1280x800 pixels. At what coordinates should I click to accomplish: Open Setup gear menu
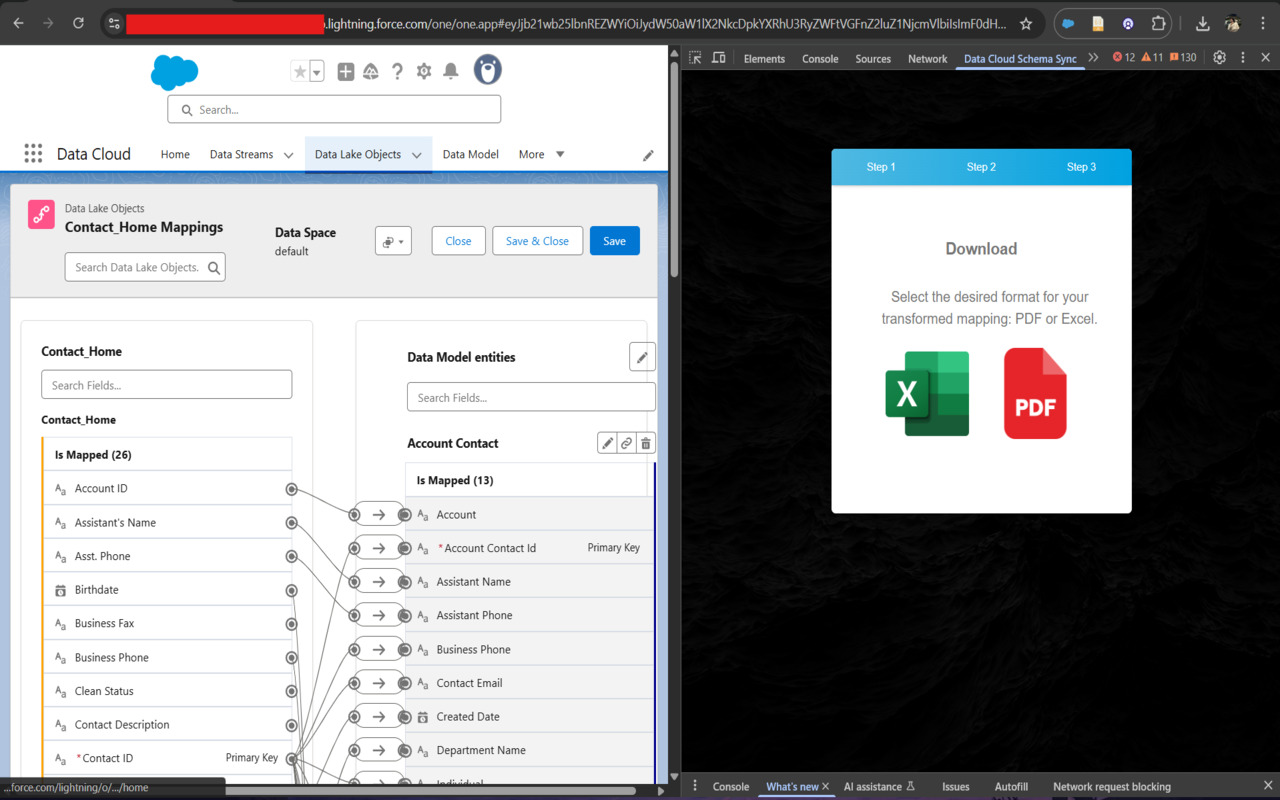tap(424, 71)
